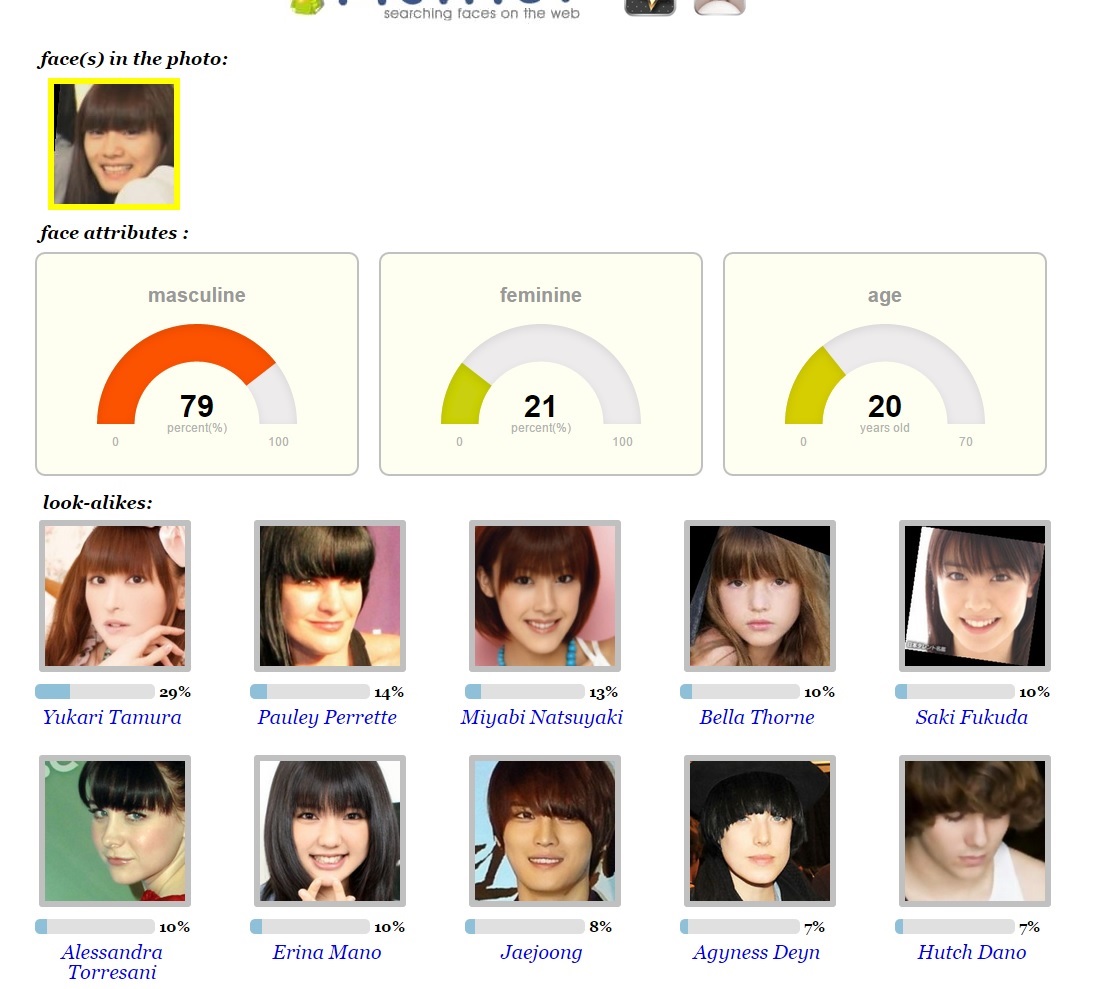This screenshot has height=989, width=1093.
Task: Follow the Saki Fukuda name link
Action: (x=972, y=717)
